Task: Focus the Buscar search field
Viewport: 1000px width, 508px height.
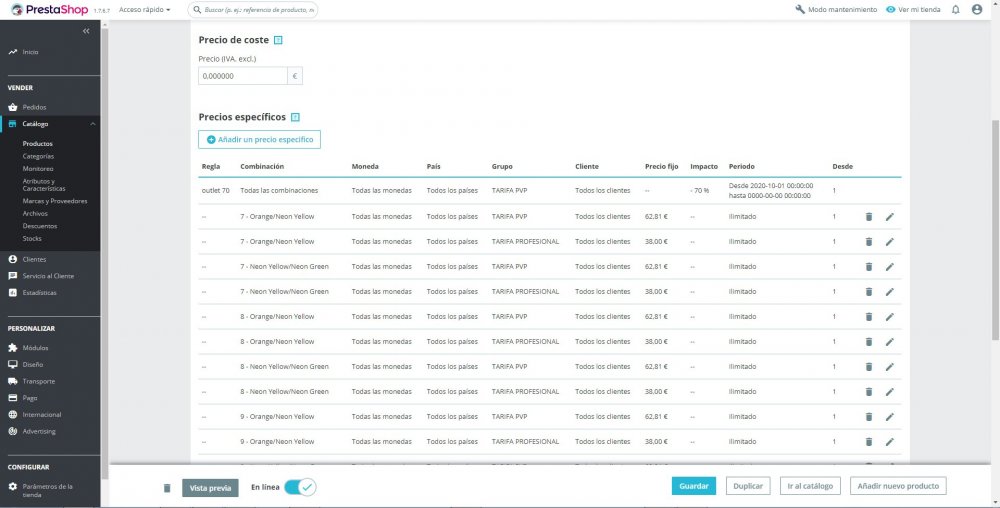Action: pos(253,10)
